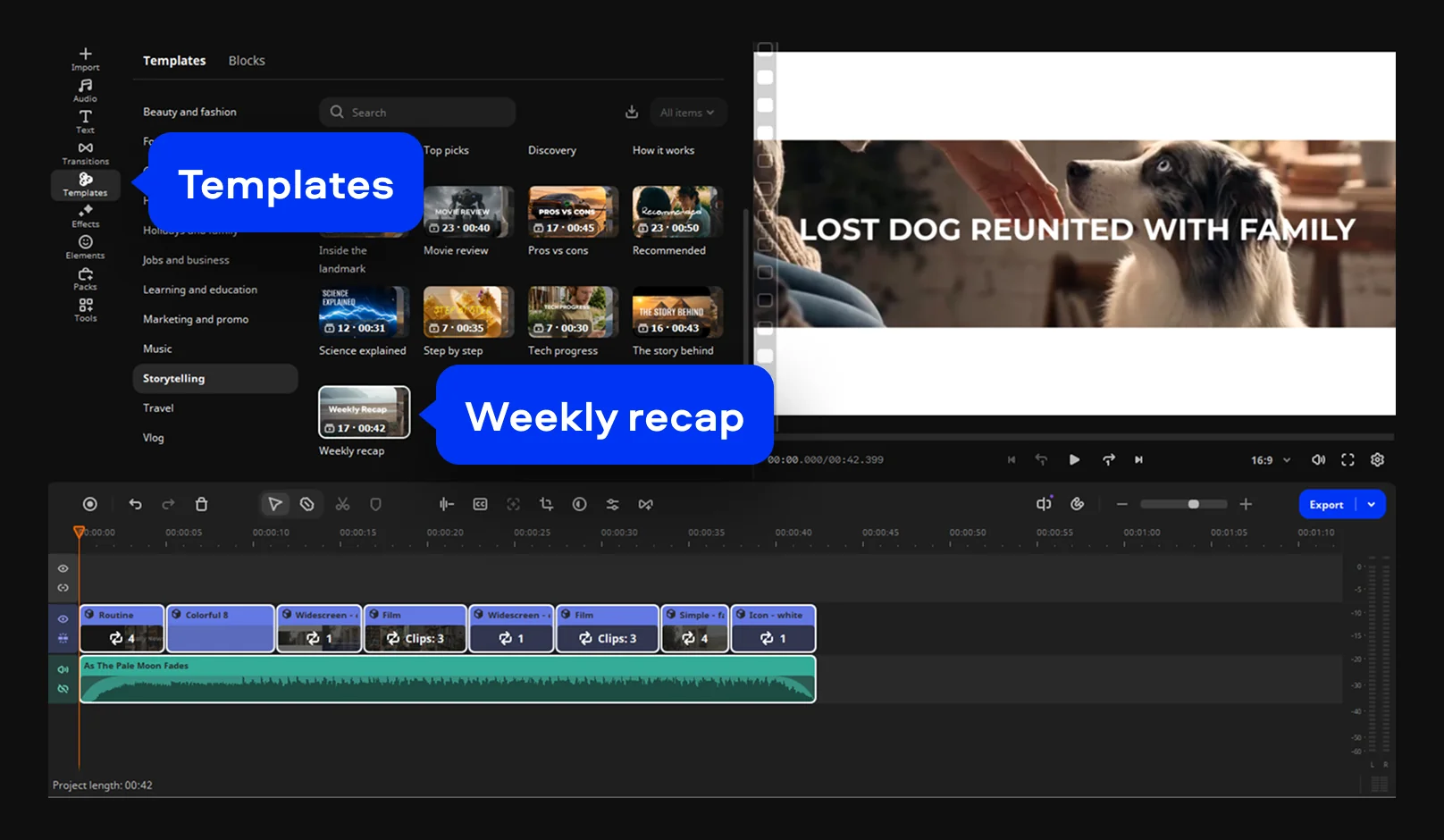1444x840 pixels.
Task: Switch to the Blocks tab
Action: pyautogui.click(x=247, y=61)
